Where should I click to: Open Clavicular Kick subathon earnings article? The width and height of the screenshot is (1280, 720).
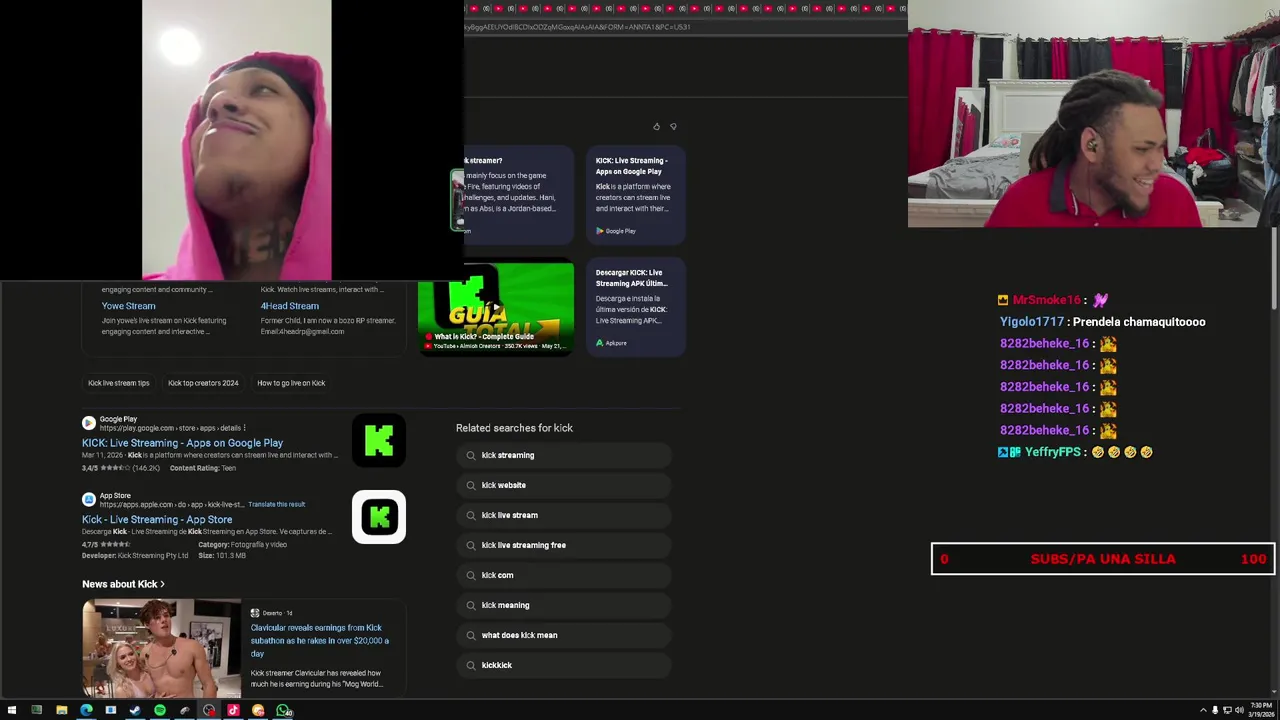pyautogui.click(x=320, y=640)
